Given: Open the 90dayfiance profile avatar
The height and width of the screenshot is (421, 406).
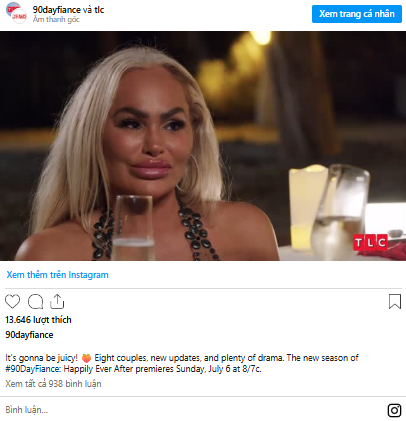Looking at the screenshot, I should pyautogui.click(x=16, y=13).
